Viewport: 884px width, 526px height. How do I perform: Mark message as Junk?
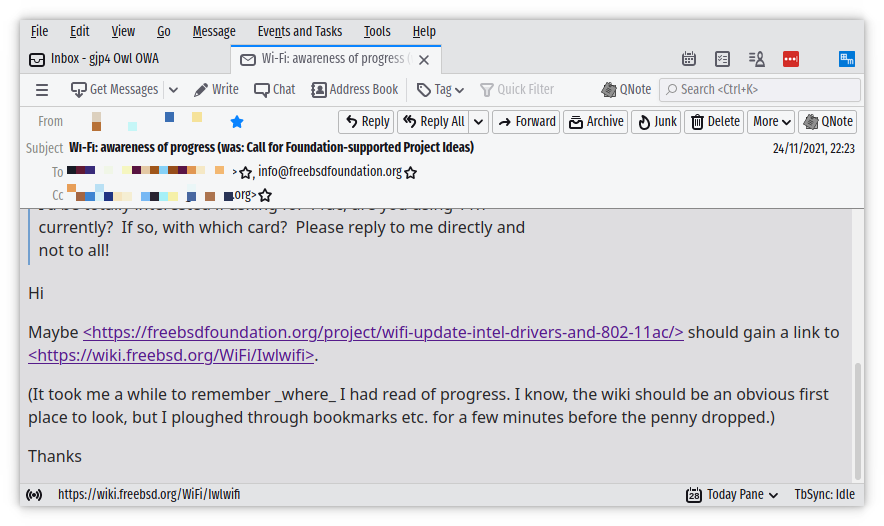click(656, 122)
